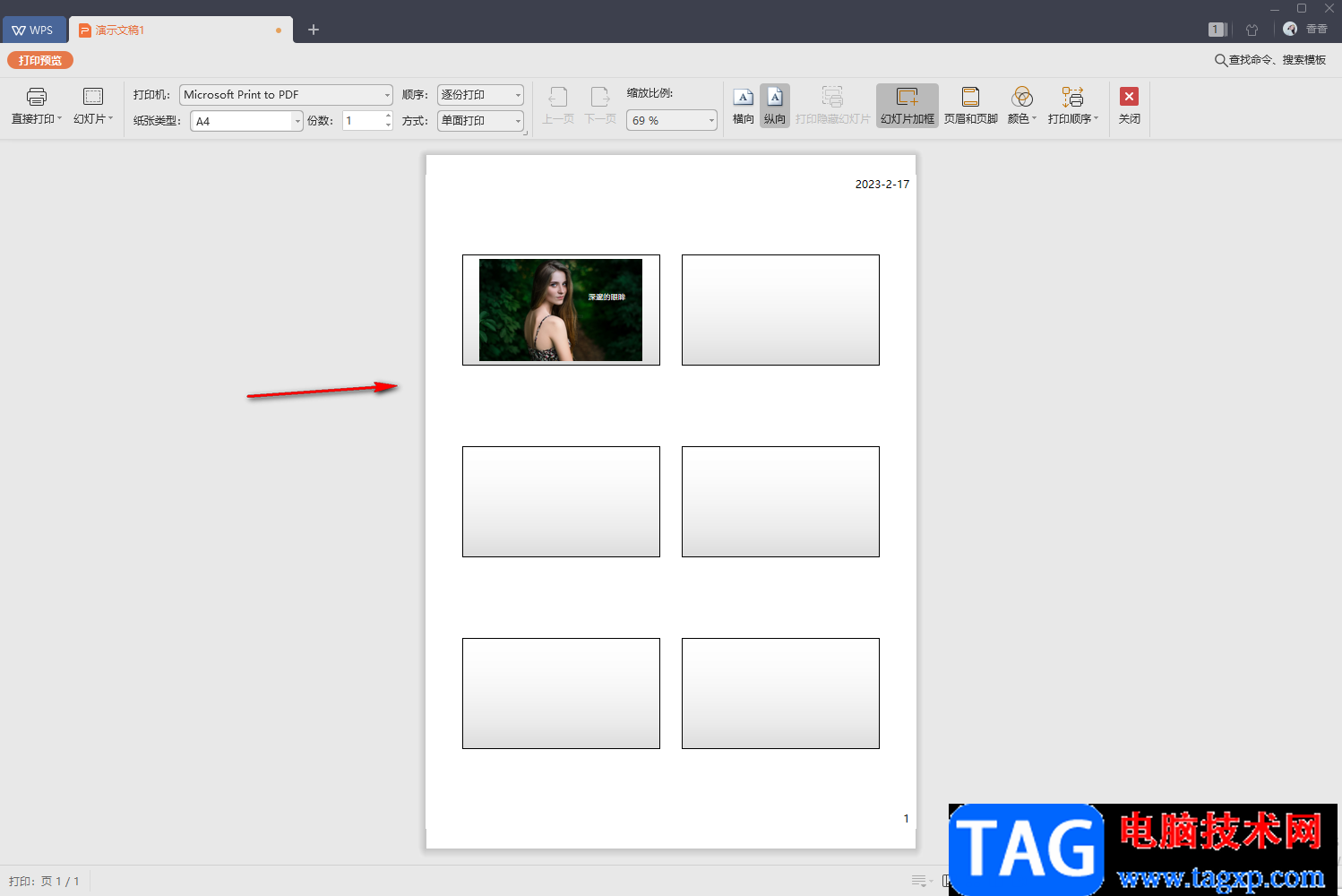Click the window counter icon showing 1
The width and height of the screenshot is (1342, 896).
1217,30
